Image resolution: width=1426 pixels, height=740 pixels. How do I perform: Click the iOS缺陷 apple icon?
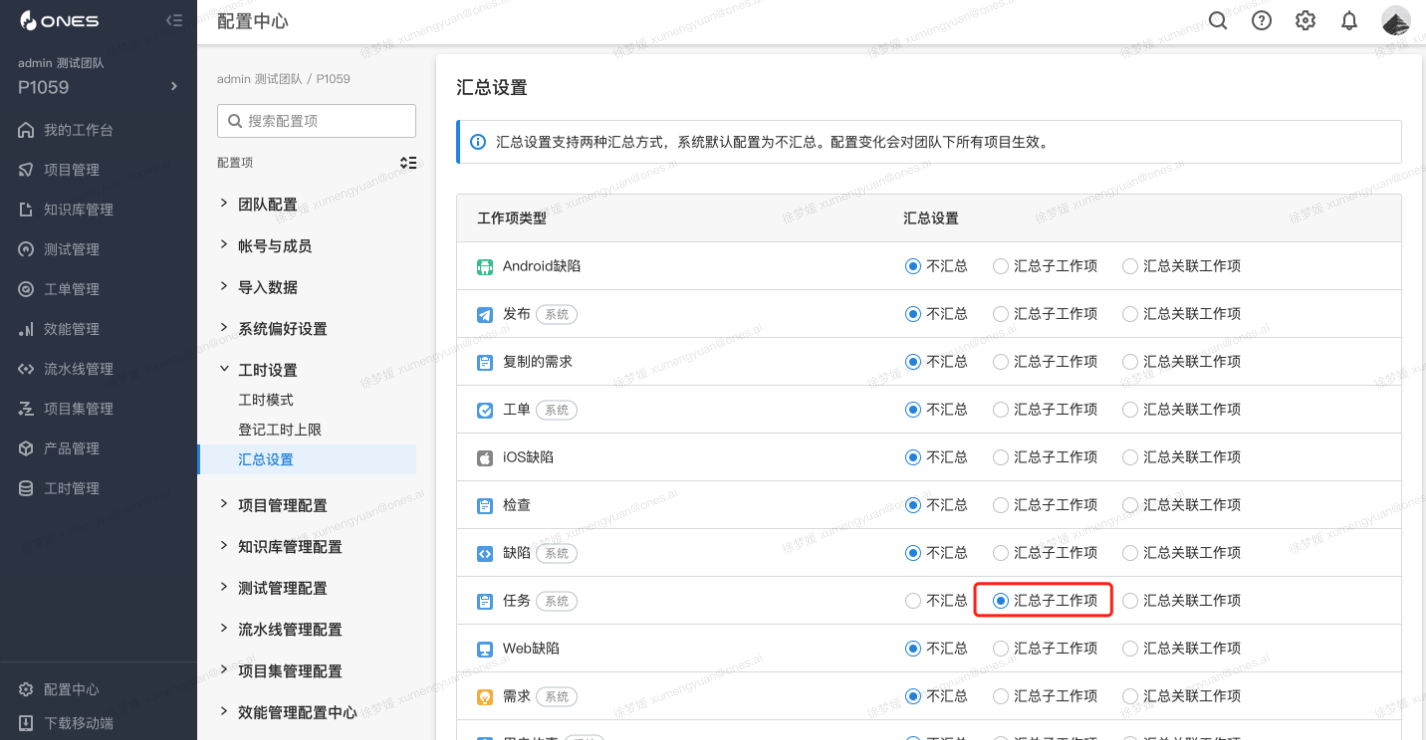485,458
